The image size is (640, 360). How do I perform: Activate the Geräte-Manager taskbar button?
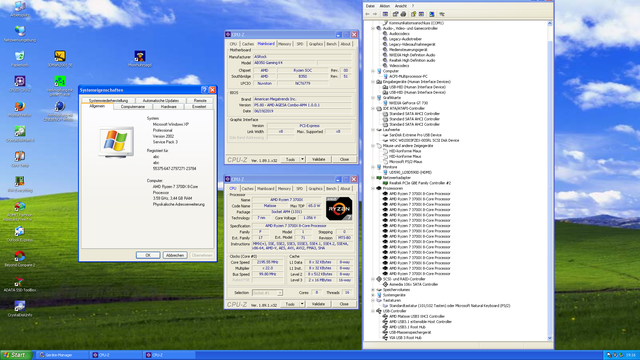(62, 355)
